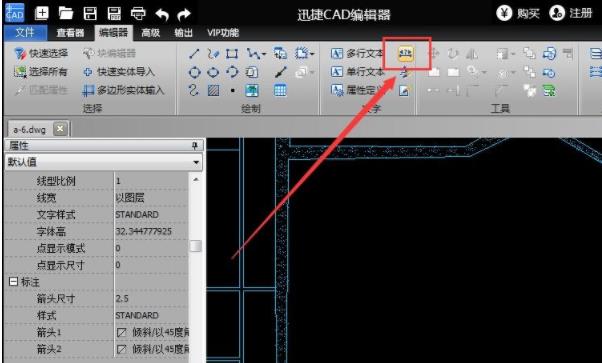Click the highlighted dimension tool icon
The height and width of the screenshot is (363, 602).
406,53
